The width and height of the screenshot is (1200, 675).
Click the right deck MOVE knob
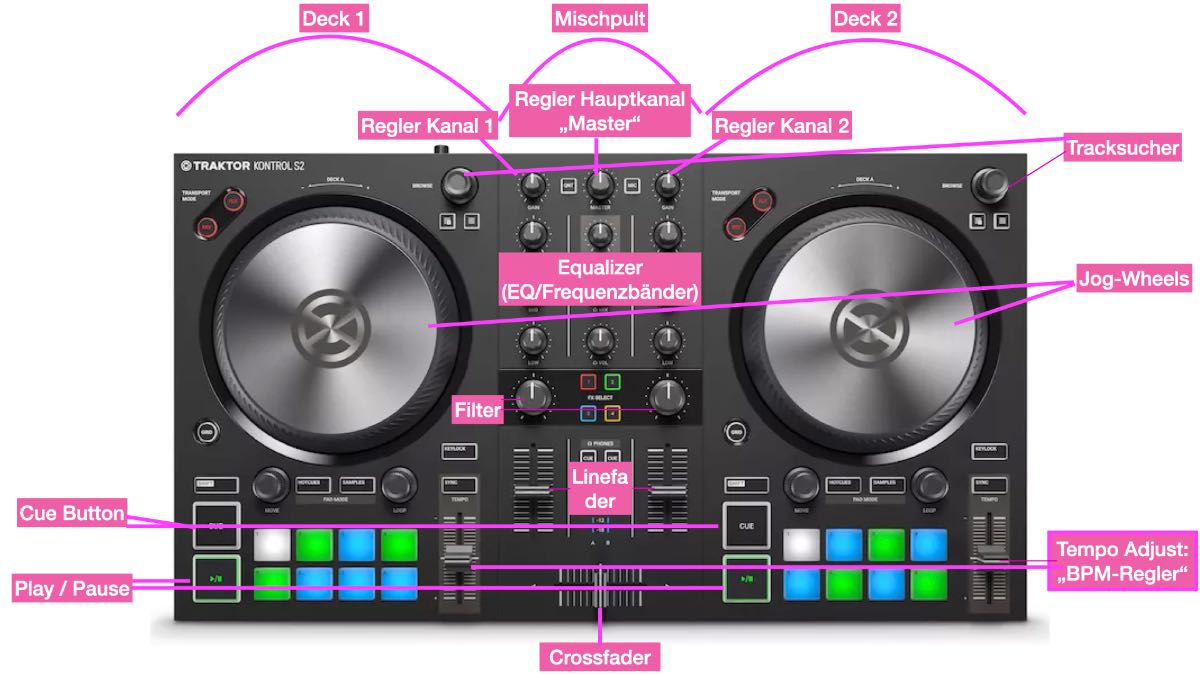(801, 486)
